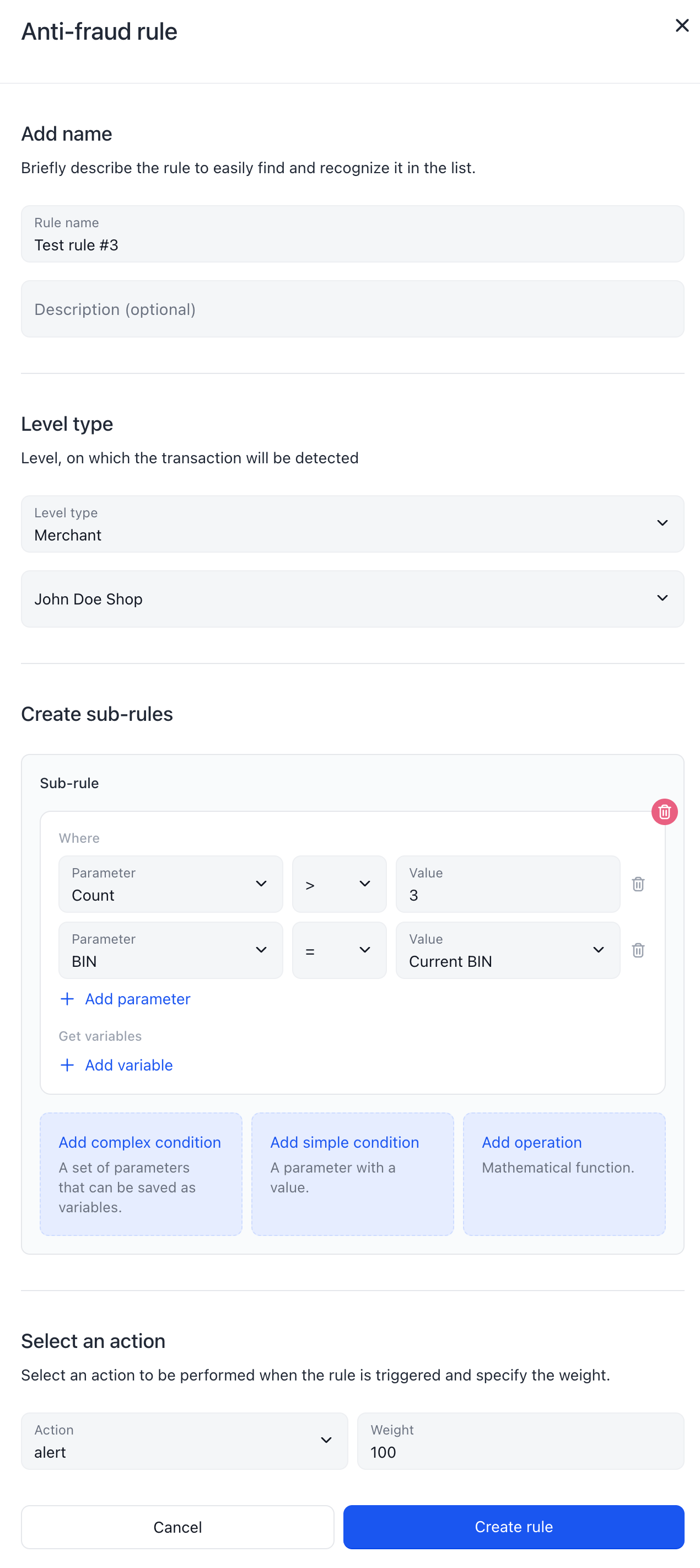Focus the Description optional field
The width and height of the screenshot is (700, 1568).
coord(353,309)
